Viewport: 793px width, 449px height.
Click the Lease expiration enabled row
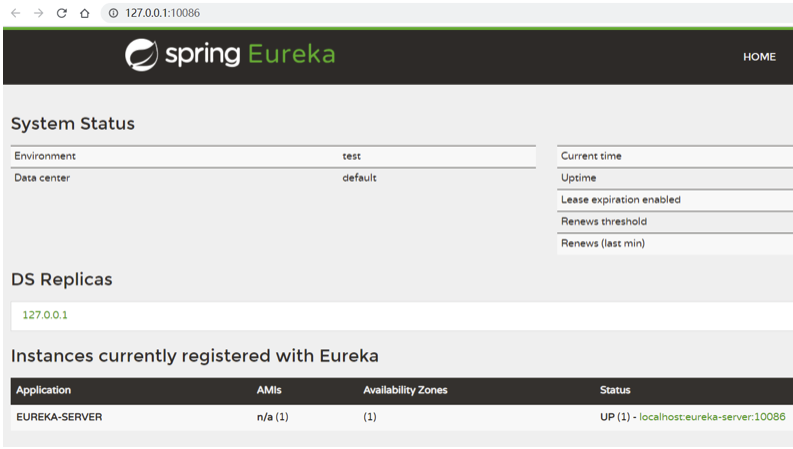coord(675,200)
